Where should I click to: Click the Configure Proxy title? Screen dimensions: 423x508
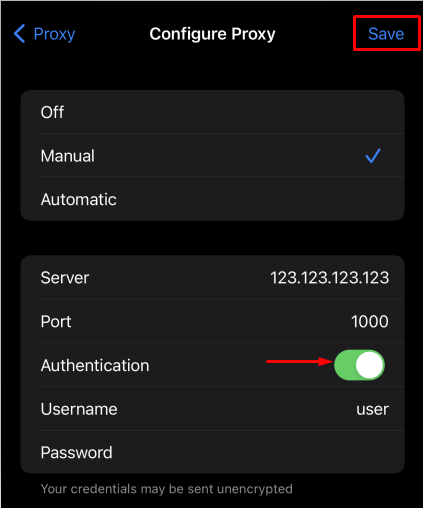point(212,34)
